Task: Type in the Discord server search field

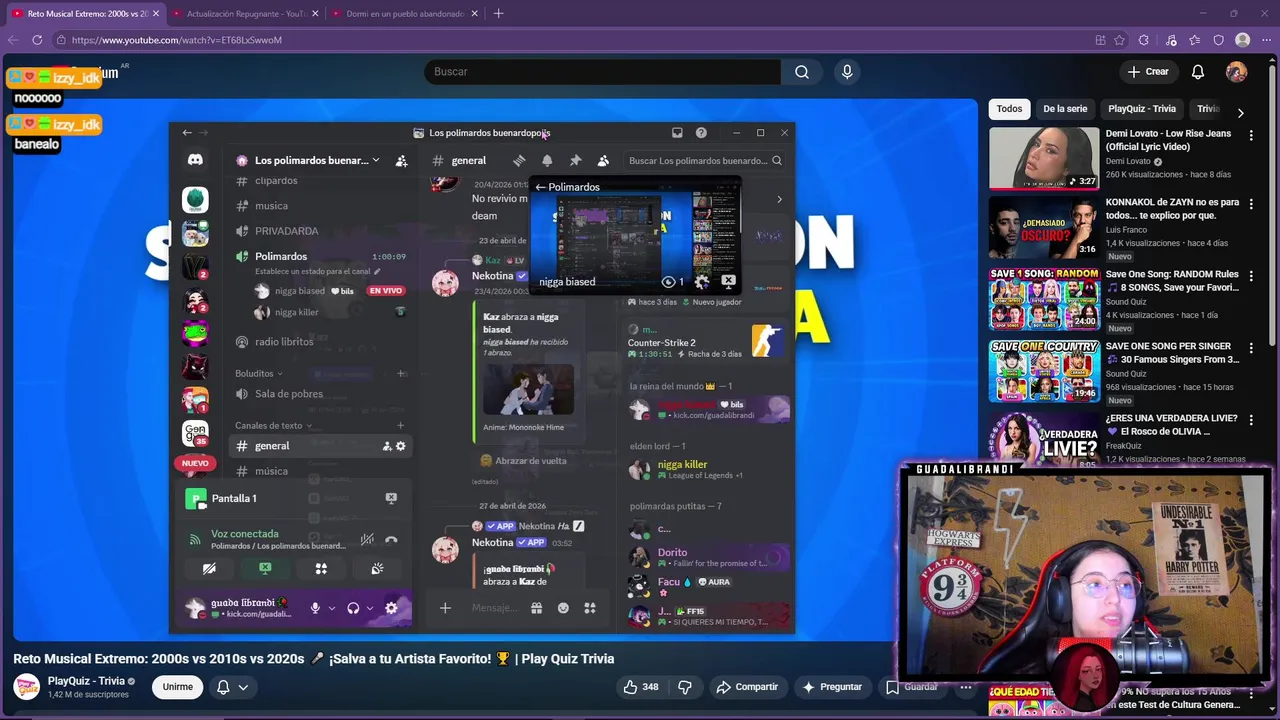Action: pyautogui.click(x=705, y=160)
